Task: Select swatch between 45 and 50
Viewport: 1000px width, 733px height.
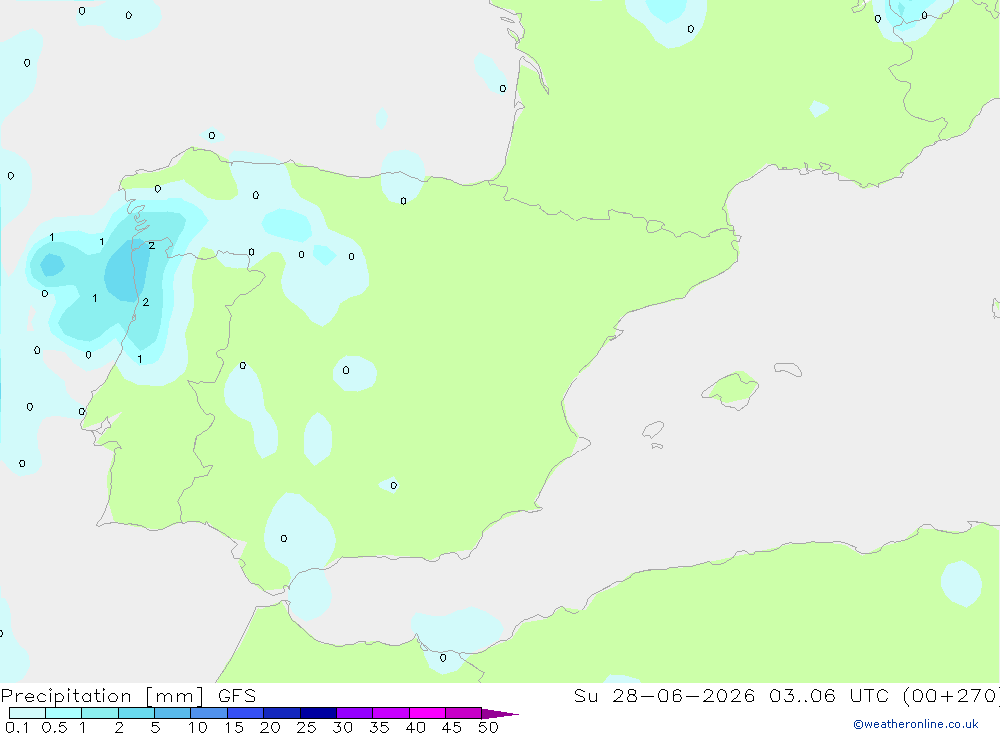Action: tap(464, 713)
